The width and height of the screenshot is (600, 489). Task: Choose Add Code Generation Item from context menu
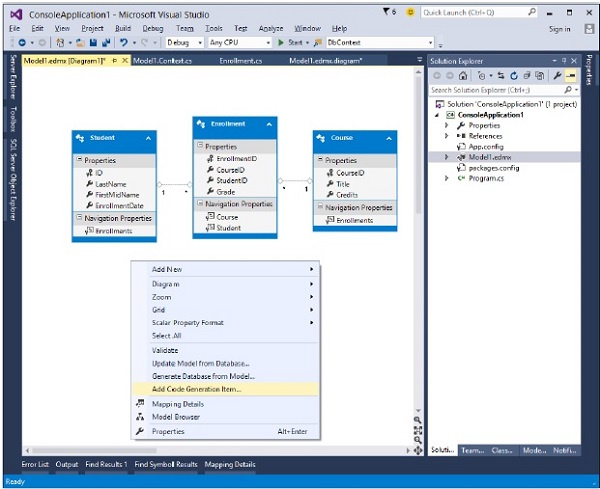225,389
